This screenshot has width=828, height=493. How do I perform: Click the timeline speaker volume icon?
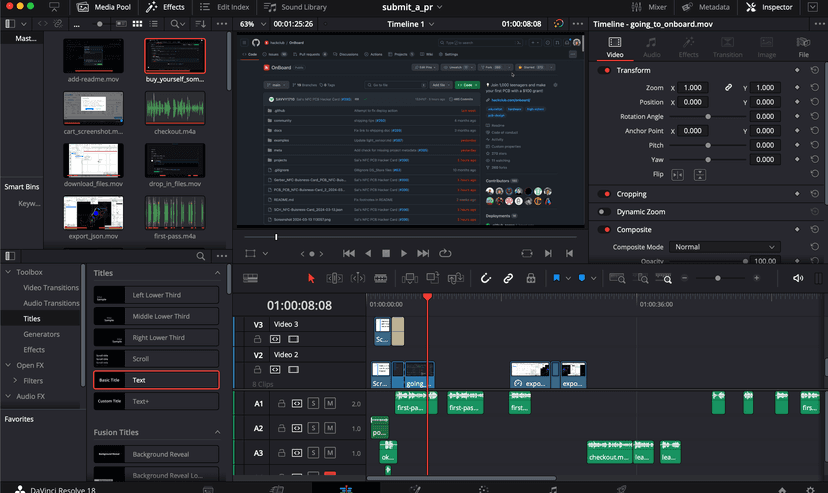tap(798, 278)
